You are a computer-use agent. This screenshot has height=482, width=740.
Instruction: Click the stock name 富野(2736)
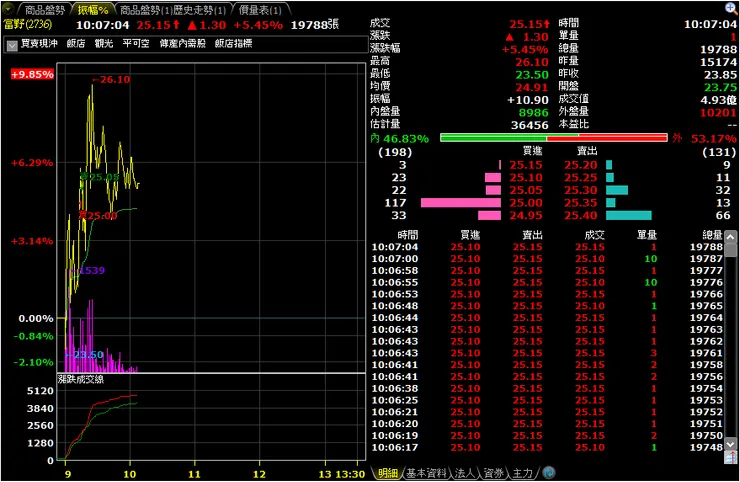click(x=28, y=24)
